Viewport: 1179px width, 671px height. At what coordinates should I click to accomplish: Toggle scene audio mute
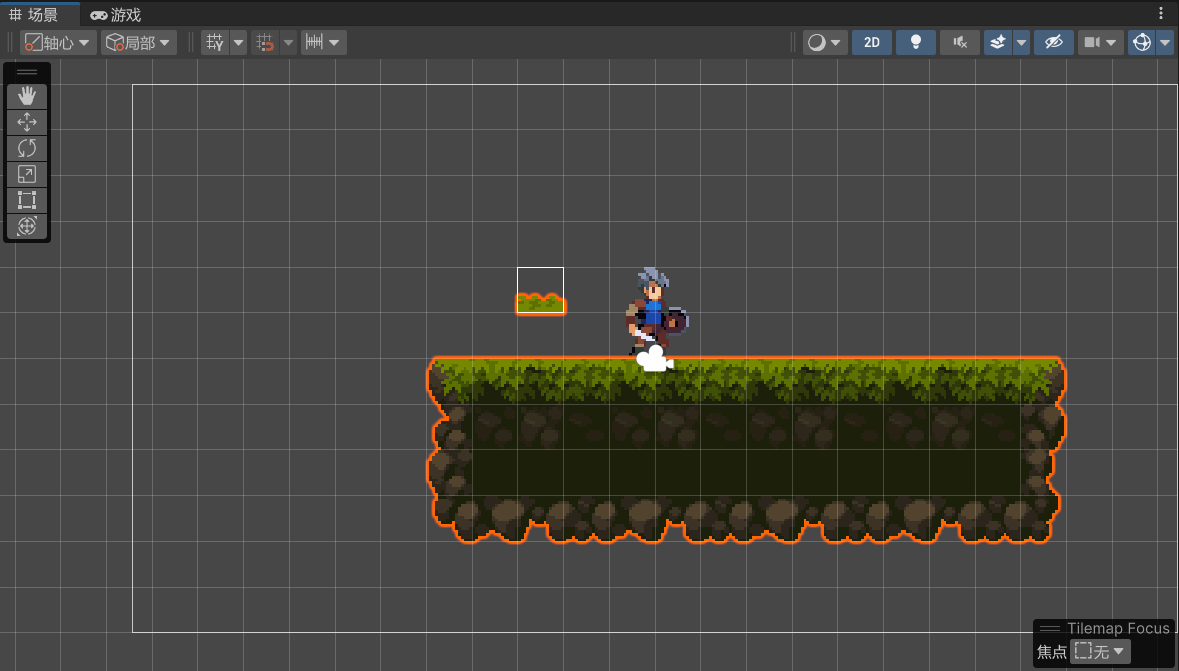(x=959, y=42)
